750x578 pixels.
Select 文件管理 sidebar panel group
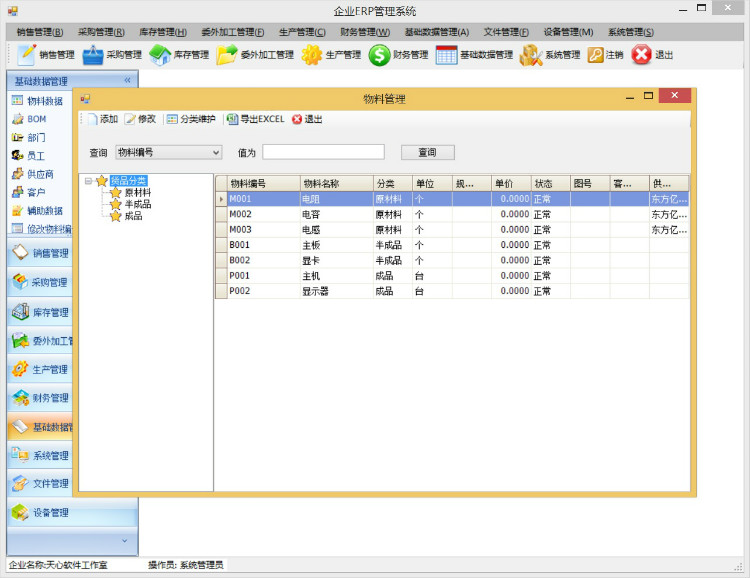[x=40, y=483]
